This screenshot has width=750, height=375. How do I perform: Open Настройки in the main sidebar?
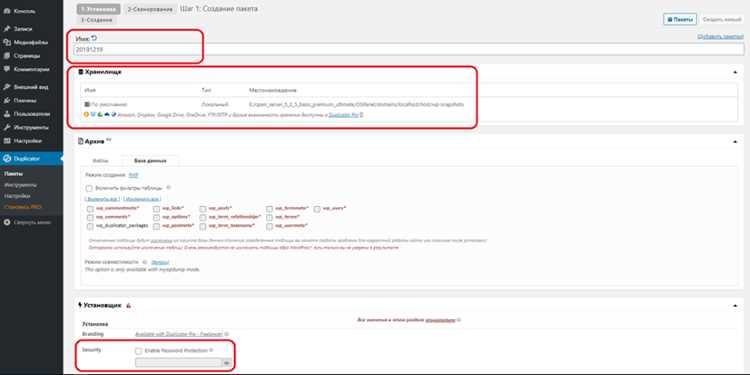[28, 141]
